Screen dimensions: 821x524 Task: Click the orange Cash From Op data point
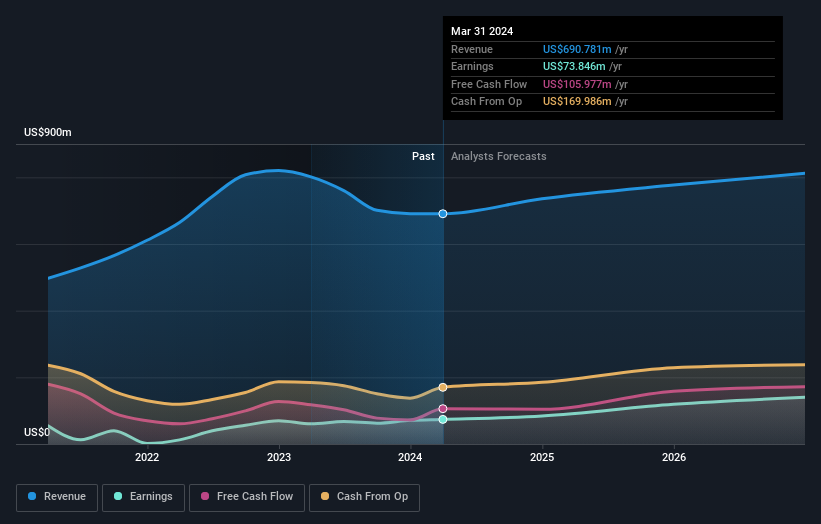(x=443, y=387)
